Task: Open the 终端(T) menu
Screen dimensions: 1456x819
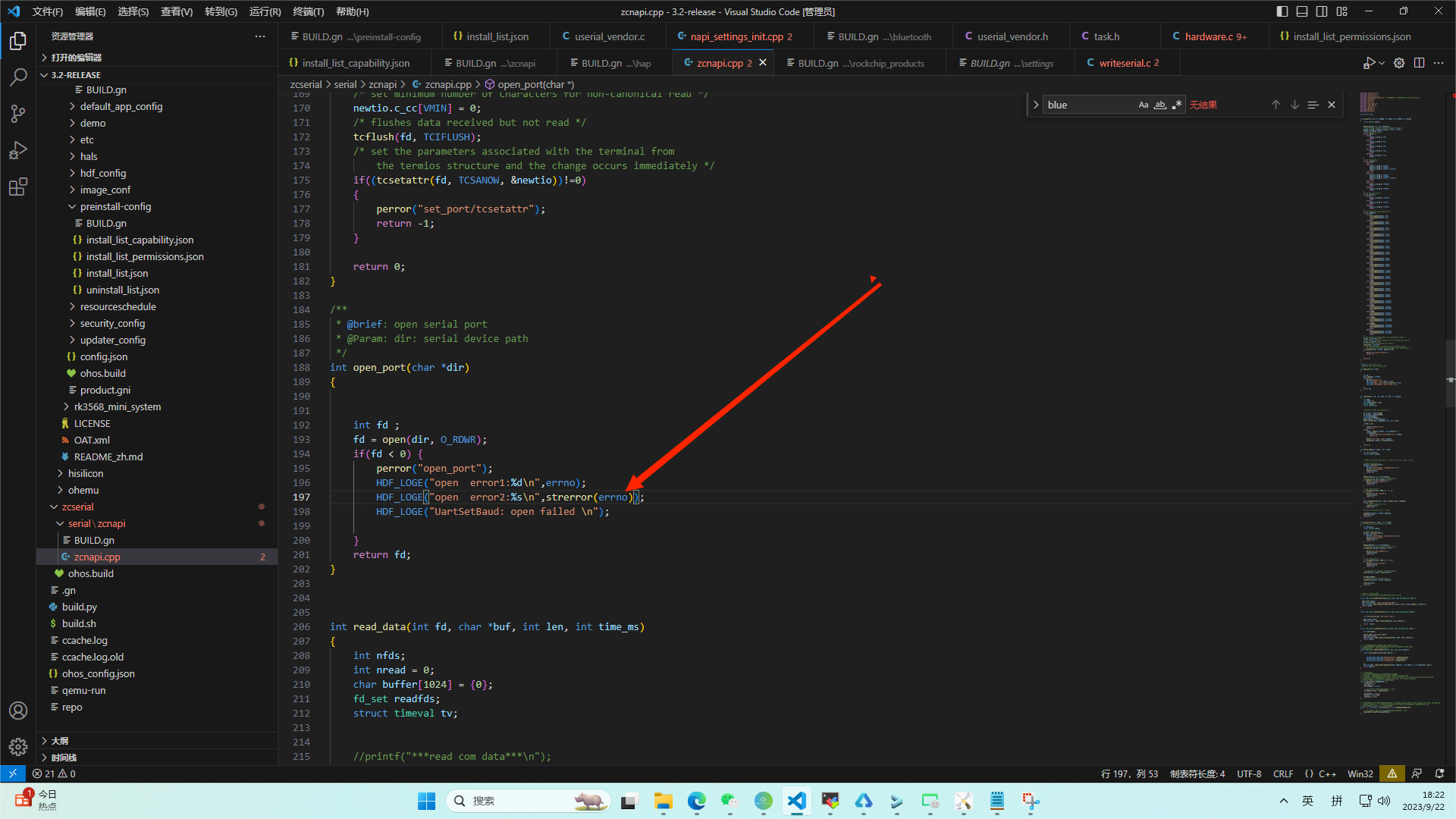Action: pos(308,11)
